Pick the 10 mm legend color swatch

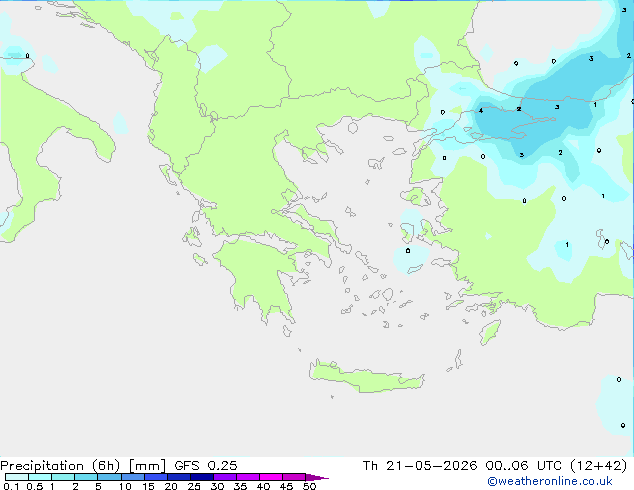132,477
